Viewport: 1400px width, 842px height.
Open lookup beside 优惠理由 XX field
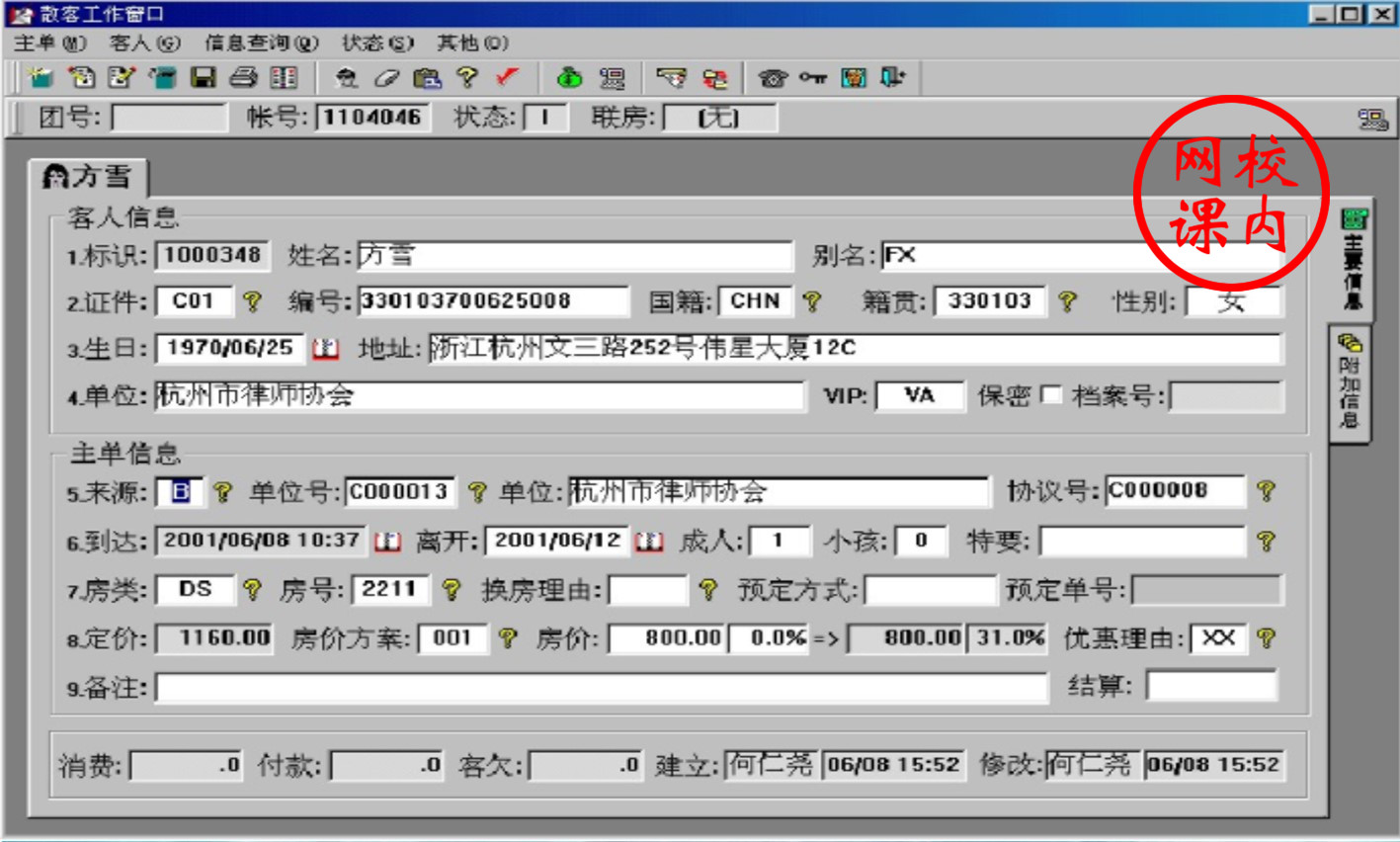point(1266,638)
